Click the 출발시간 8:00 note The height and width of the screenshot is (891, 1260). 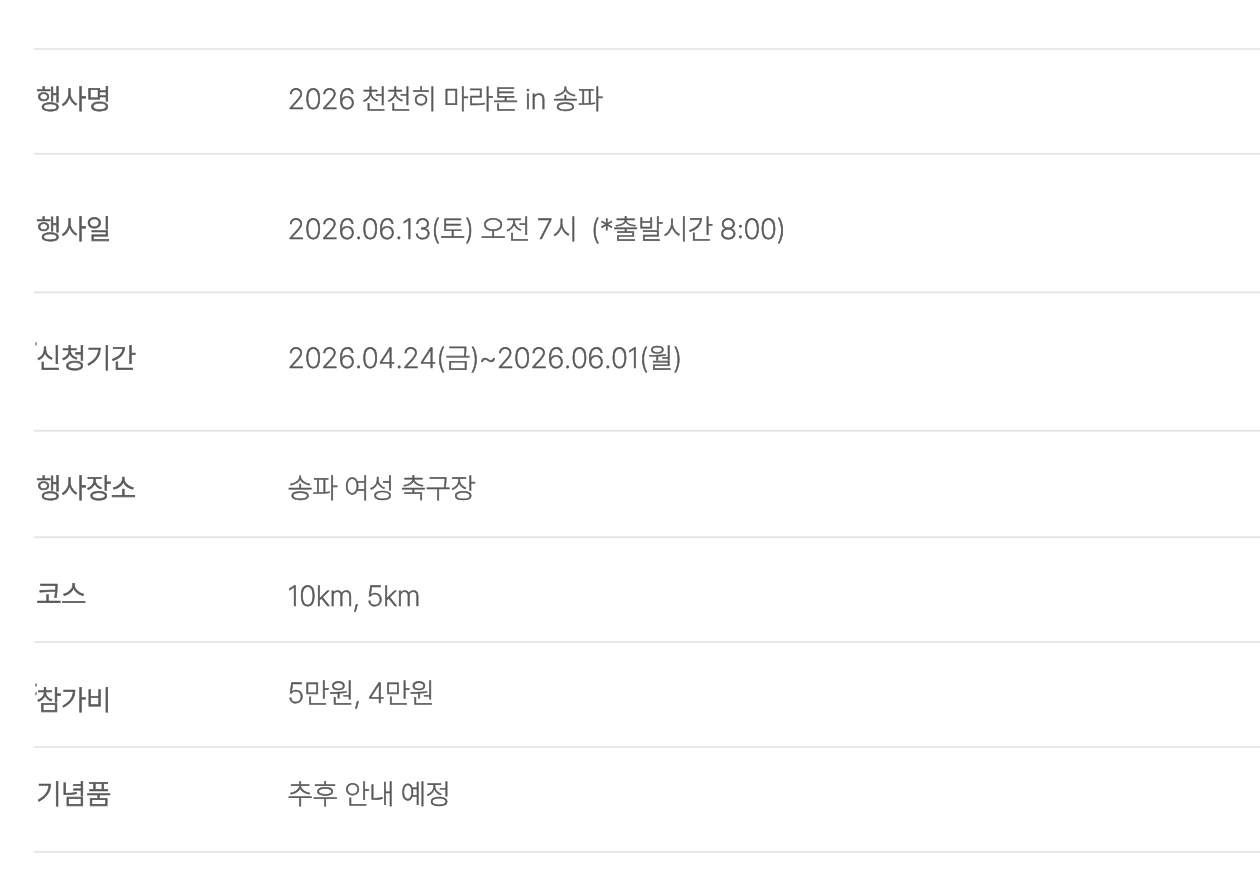(688, 230)
